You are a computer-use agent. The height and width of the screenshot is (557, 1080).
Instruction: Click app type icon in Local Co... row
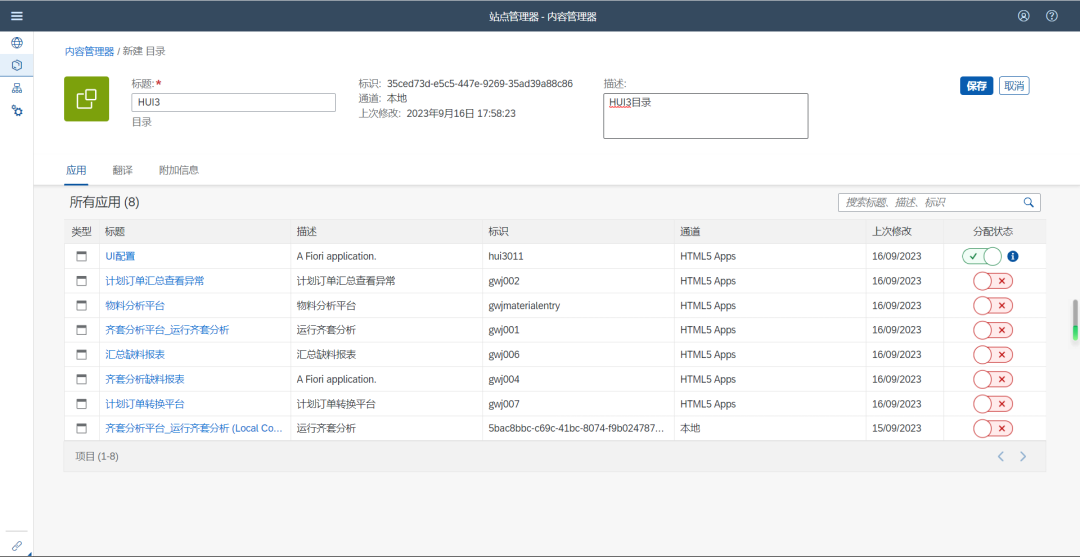(82, 428)
